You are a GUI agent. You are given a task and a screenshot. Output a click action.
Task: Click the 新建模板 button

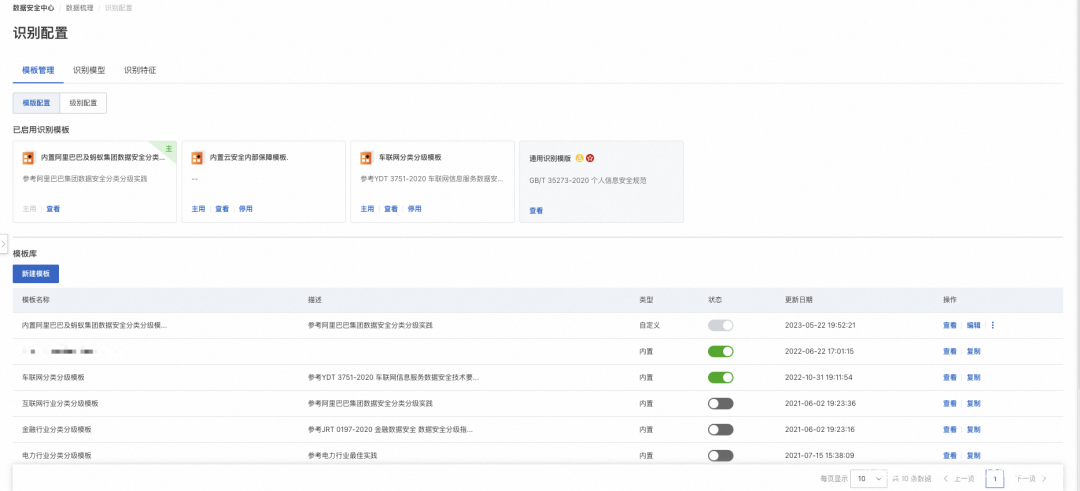point(36,274)
